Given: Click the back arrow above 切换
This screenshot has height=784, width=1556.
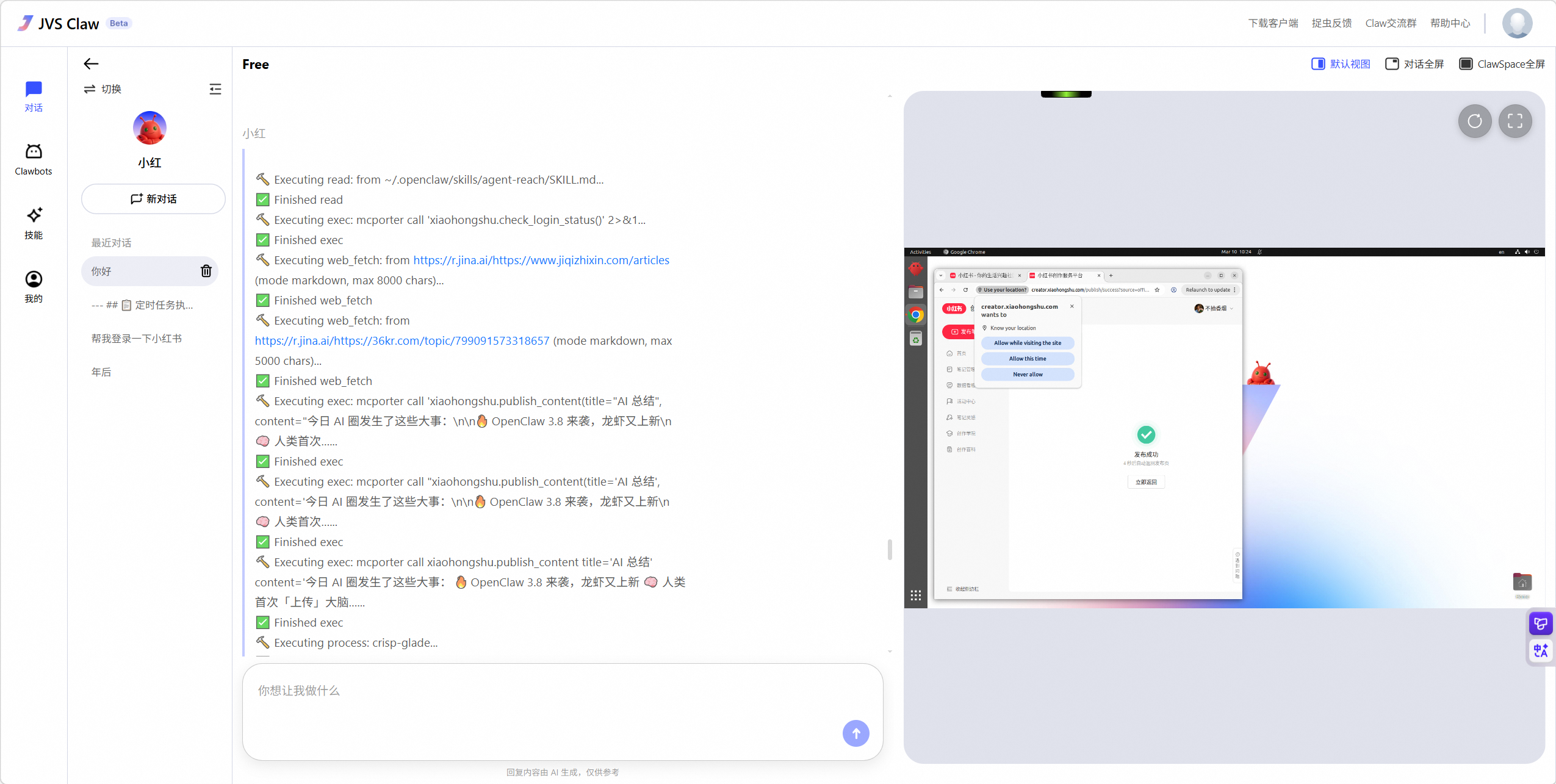Looking at the screenshot, I should [90, 63].
